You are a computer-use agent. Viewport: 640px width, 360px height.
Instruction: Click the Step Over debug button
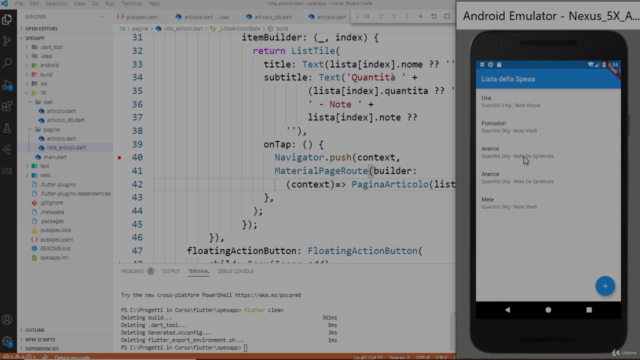click(380, 16)
